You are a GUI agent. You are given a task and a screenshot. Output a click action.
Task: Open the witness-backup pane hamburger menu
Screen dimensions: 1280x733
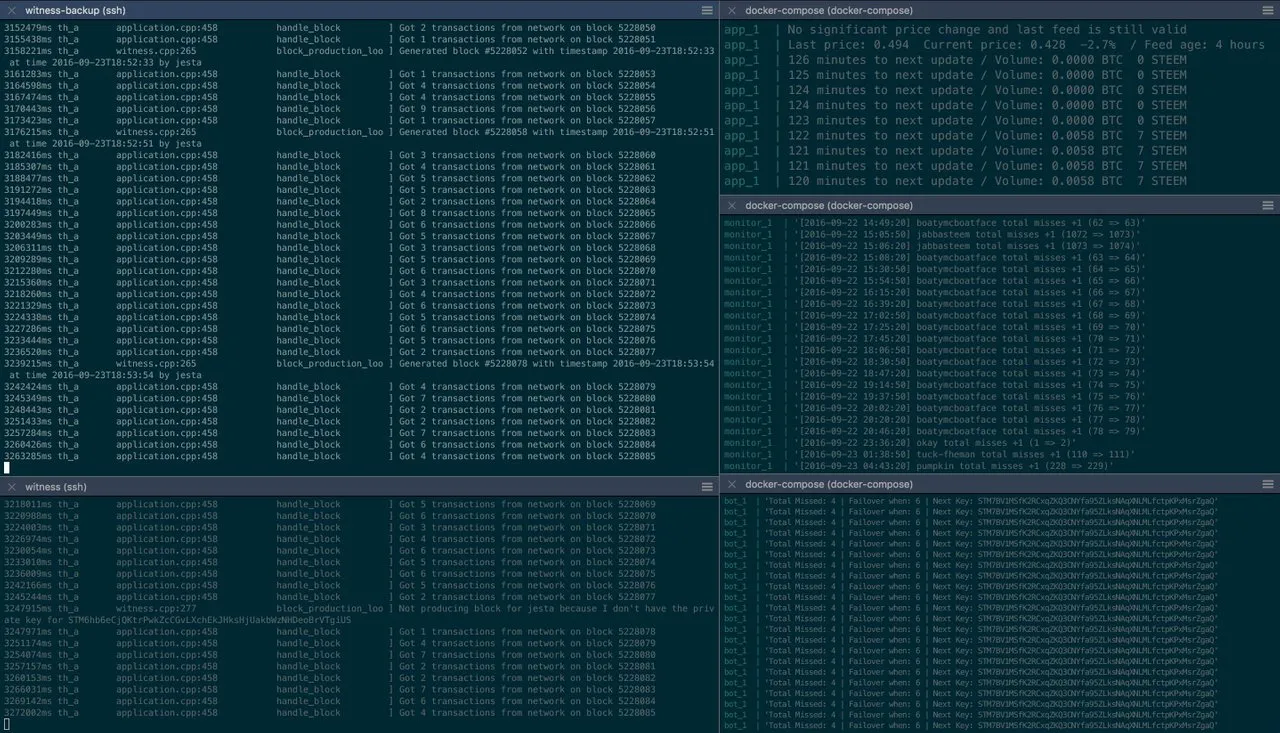coord(707,10)
